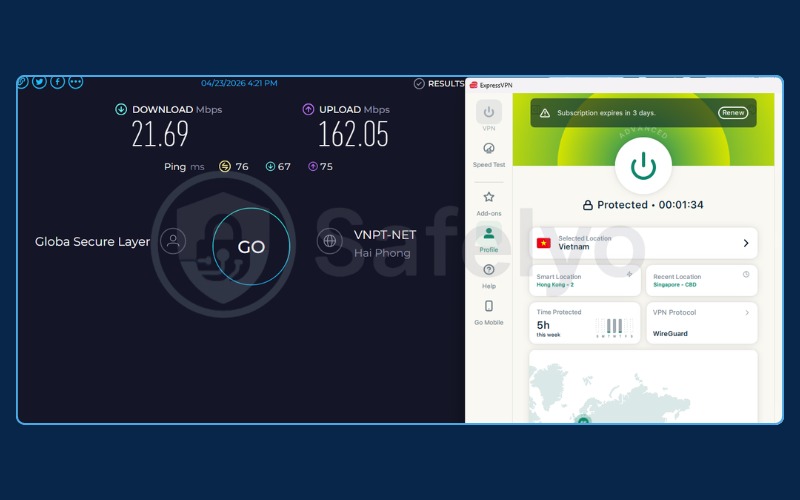Click the weekly usage bar chart
Screen dimensions: 800x500
point(615,328)
